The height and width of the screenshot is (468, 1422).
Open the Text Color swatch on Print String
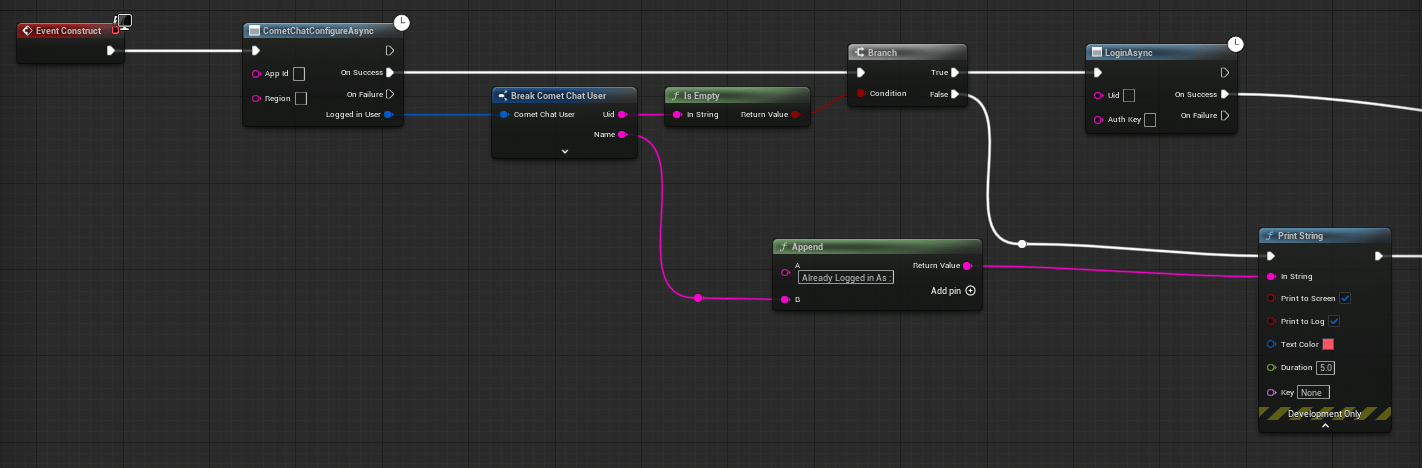tap(1328, 344)
